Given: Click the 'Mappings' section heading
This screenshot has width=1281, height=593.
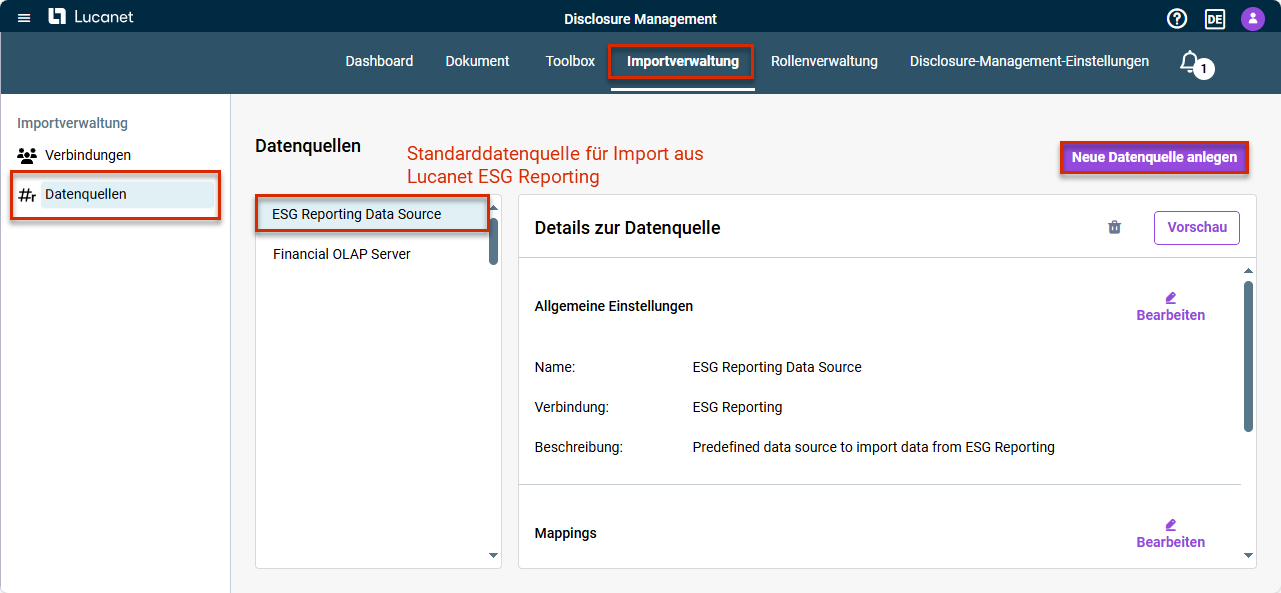Looking at the screenshot, I should (565, 533).
